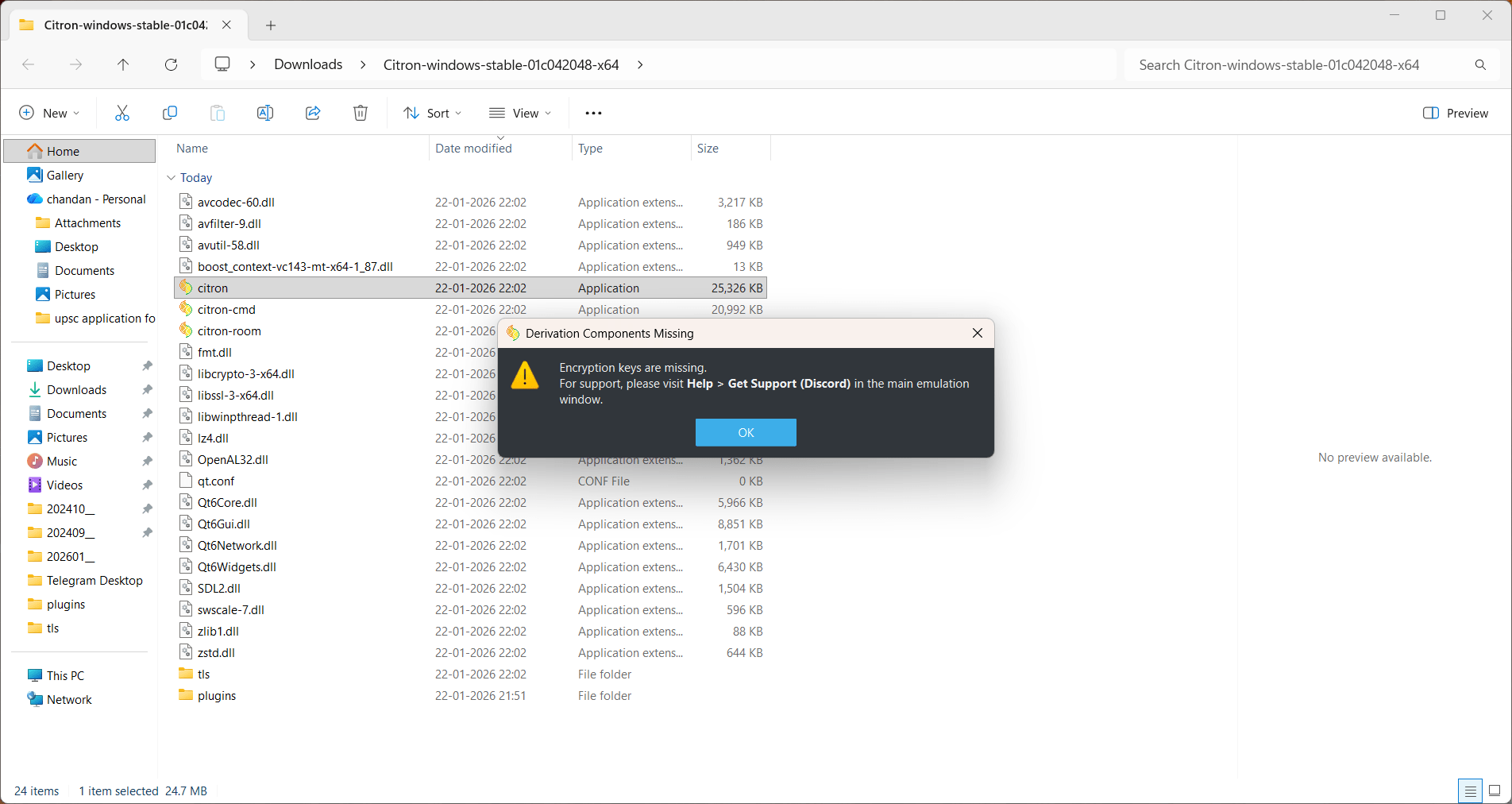
Task: Click the Cut scissors icon
Action: coord(121,113)
